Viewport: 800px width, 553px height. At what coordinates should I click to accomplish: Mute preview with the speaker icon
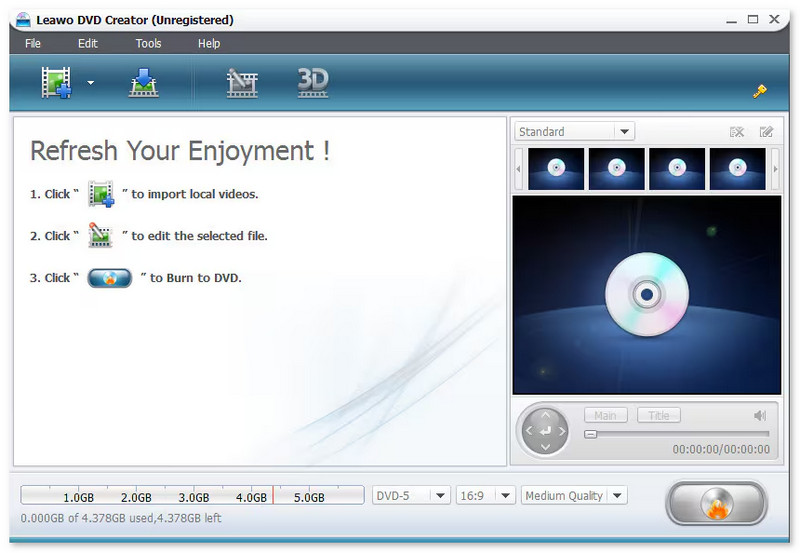coord(760,415)
